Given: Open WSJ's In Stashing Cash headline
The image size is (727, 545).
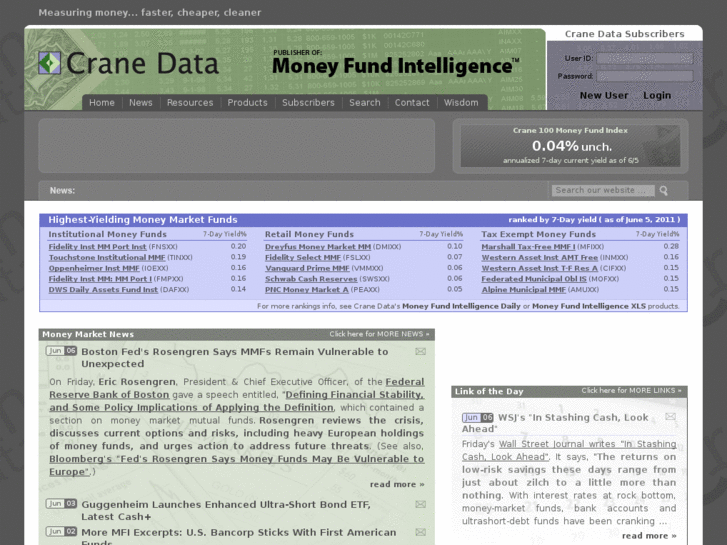Looking at the screenshot, I should [x=555, y=423].
